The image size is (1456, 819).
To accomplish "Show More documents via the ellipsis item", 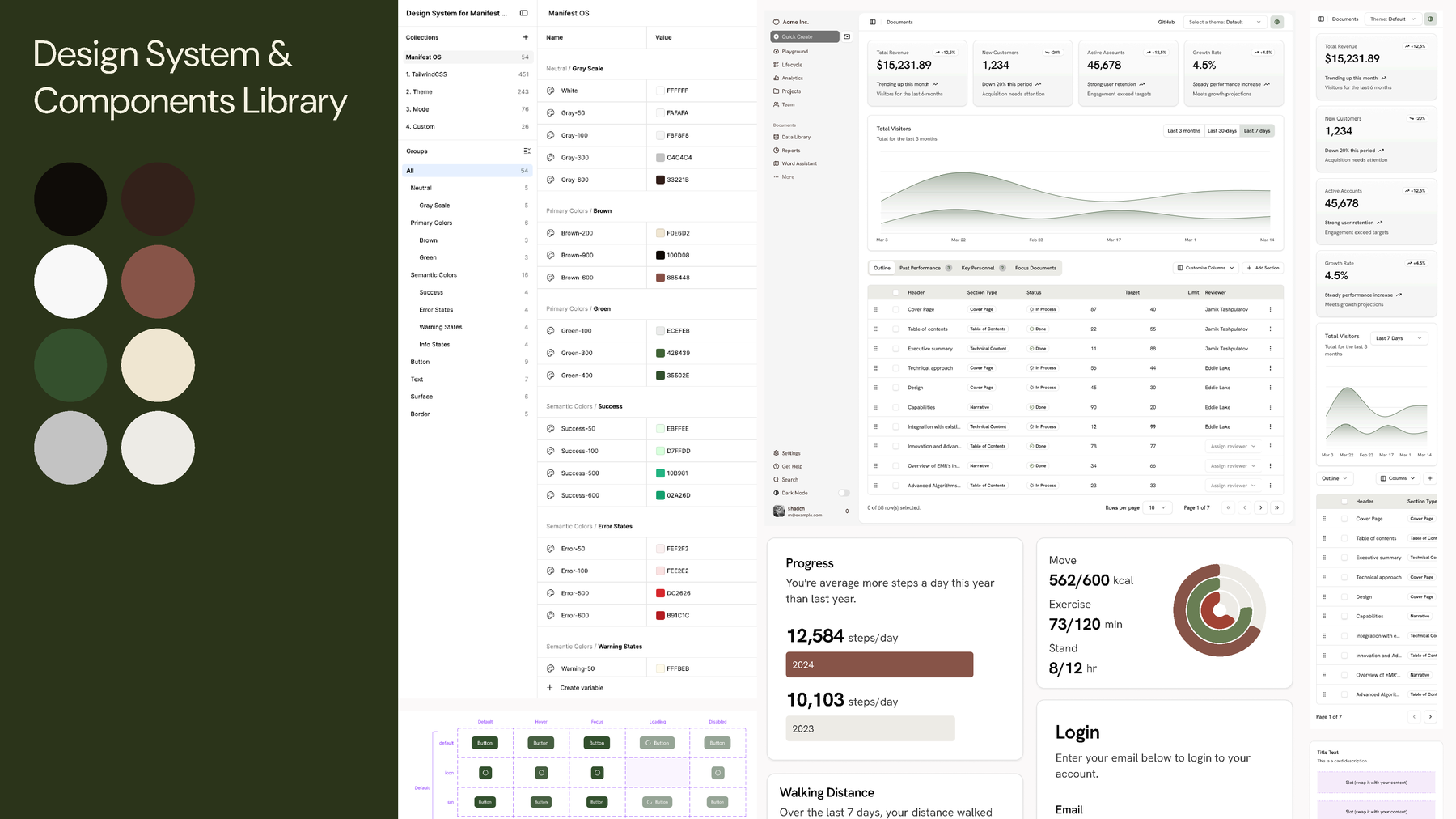I will [x=784, y=176].
